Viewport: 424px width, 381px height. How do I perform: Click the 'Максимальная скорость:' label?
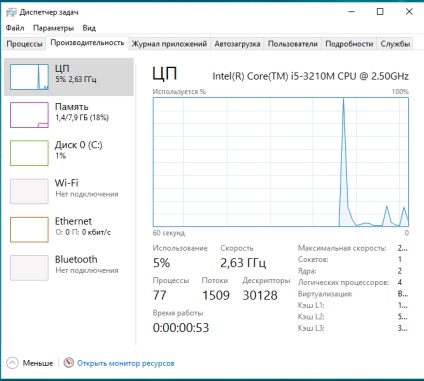342,248
